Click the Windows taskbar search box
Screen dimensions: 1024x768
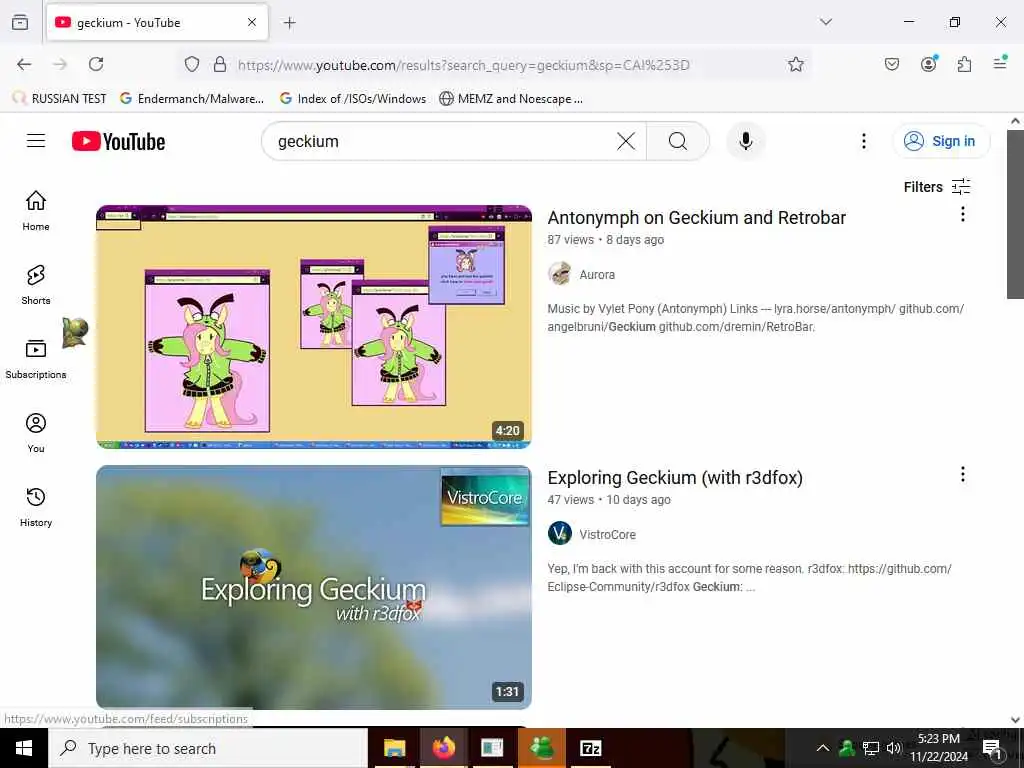click(x=208, y=748)
